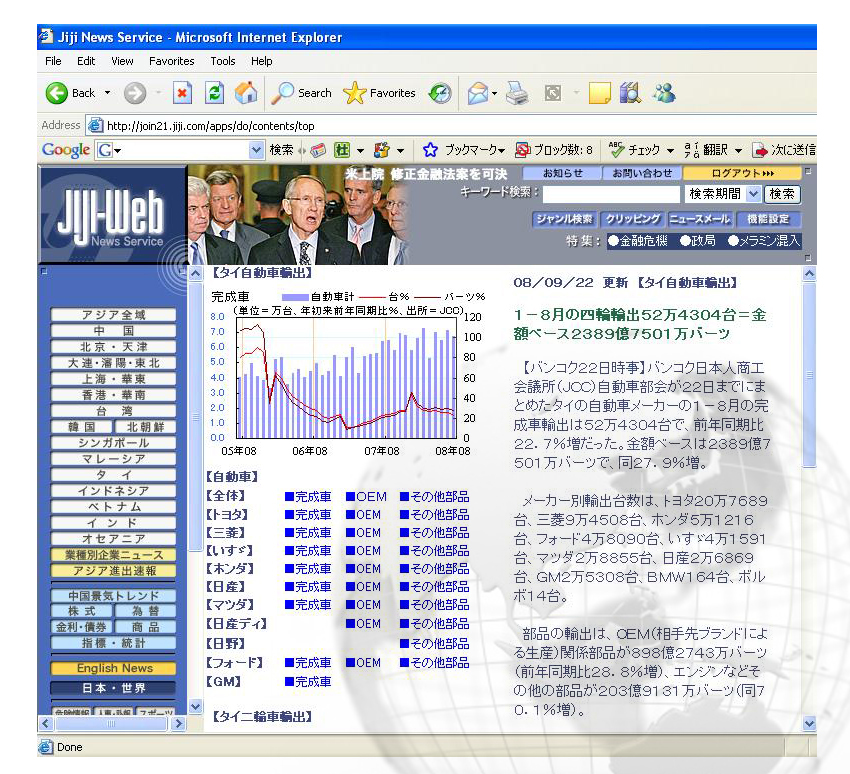Click the 次に送信 send-to icon
The width and height of the screenshot is (850, 774).
point(784,150)
